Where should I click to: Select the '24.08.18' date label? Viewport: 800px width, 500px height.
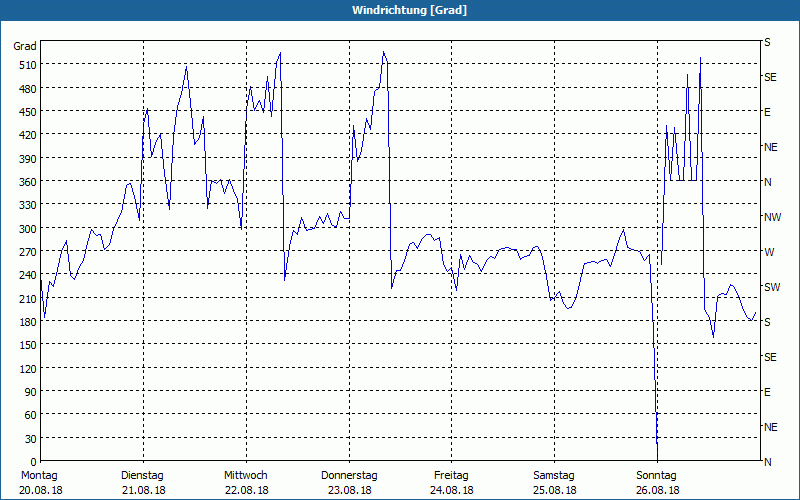[x=452, y=490]
